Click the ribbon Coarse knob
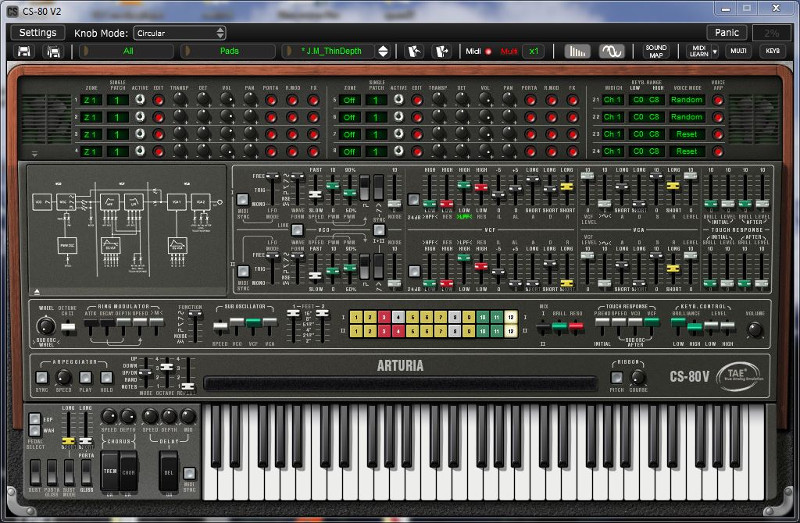The image size is (800, 523). click(x=638, y=378)
